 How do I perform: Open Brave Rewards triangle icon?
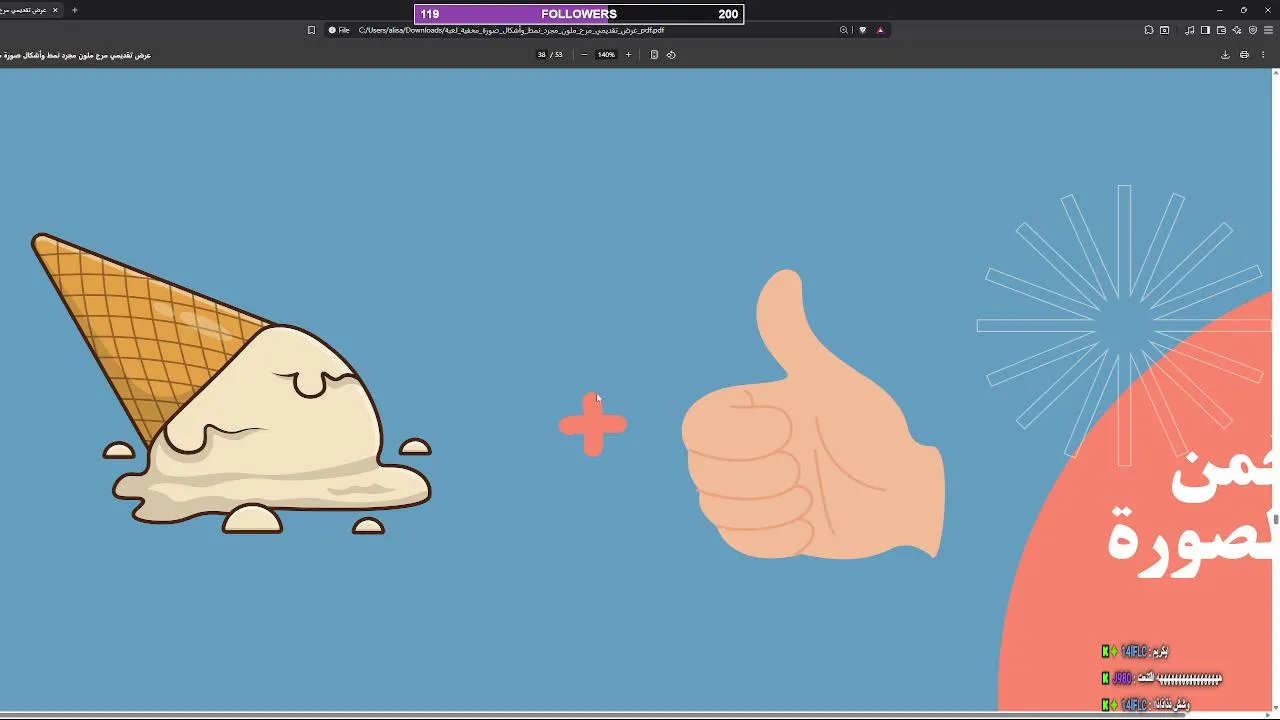880,30
